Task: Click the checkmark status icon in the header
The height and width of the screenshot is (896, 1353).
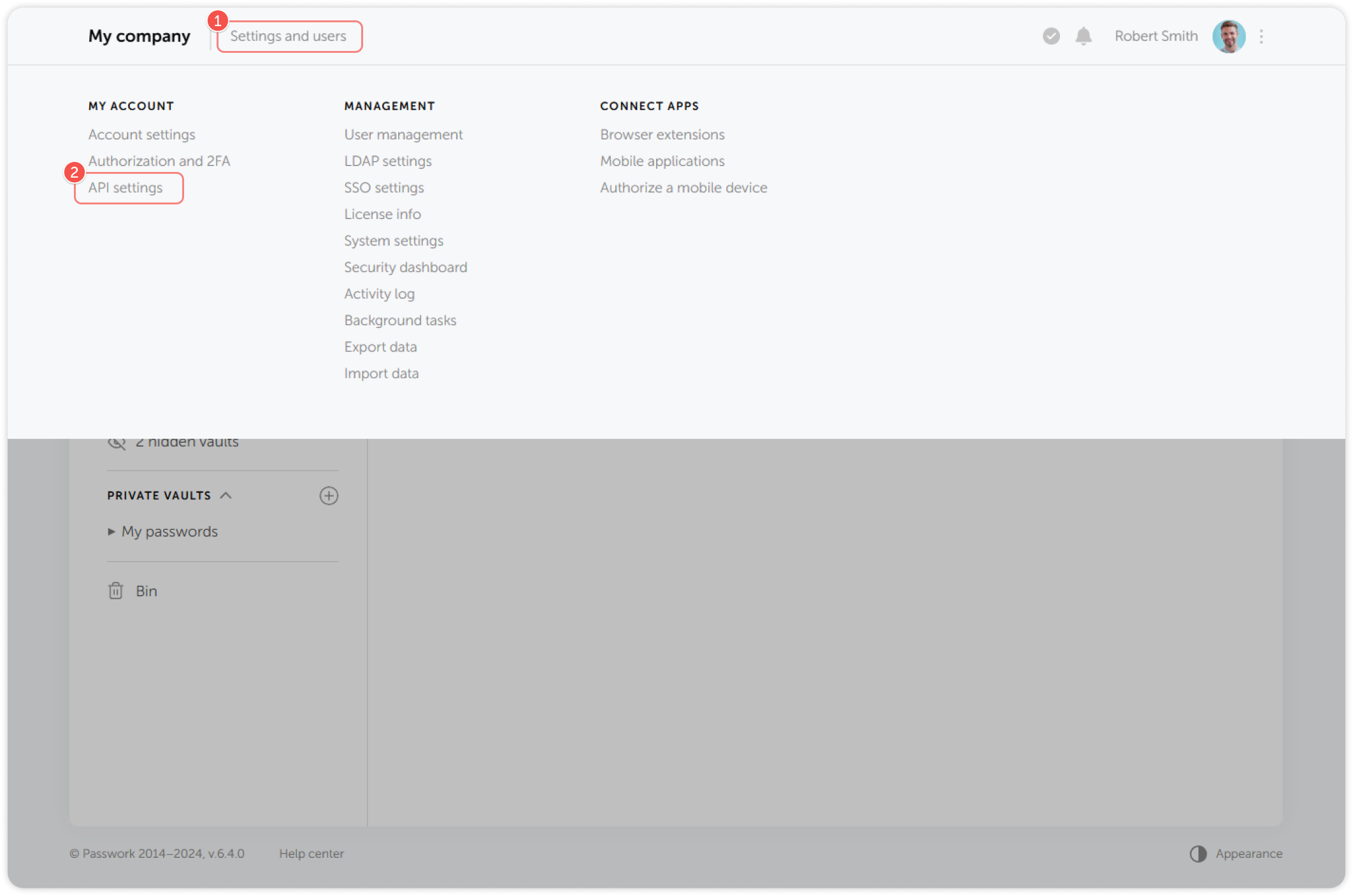Action: pyautogui.click(x=1050, y=36)
